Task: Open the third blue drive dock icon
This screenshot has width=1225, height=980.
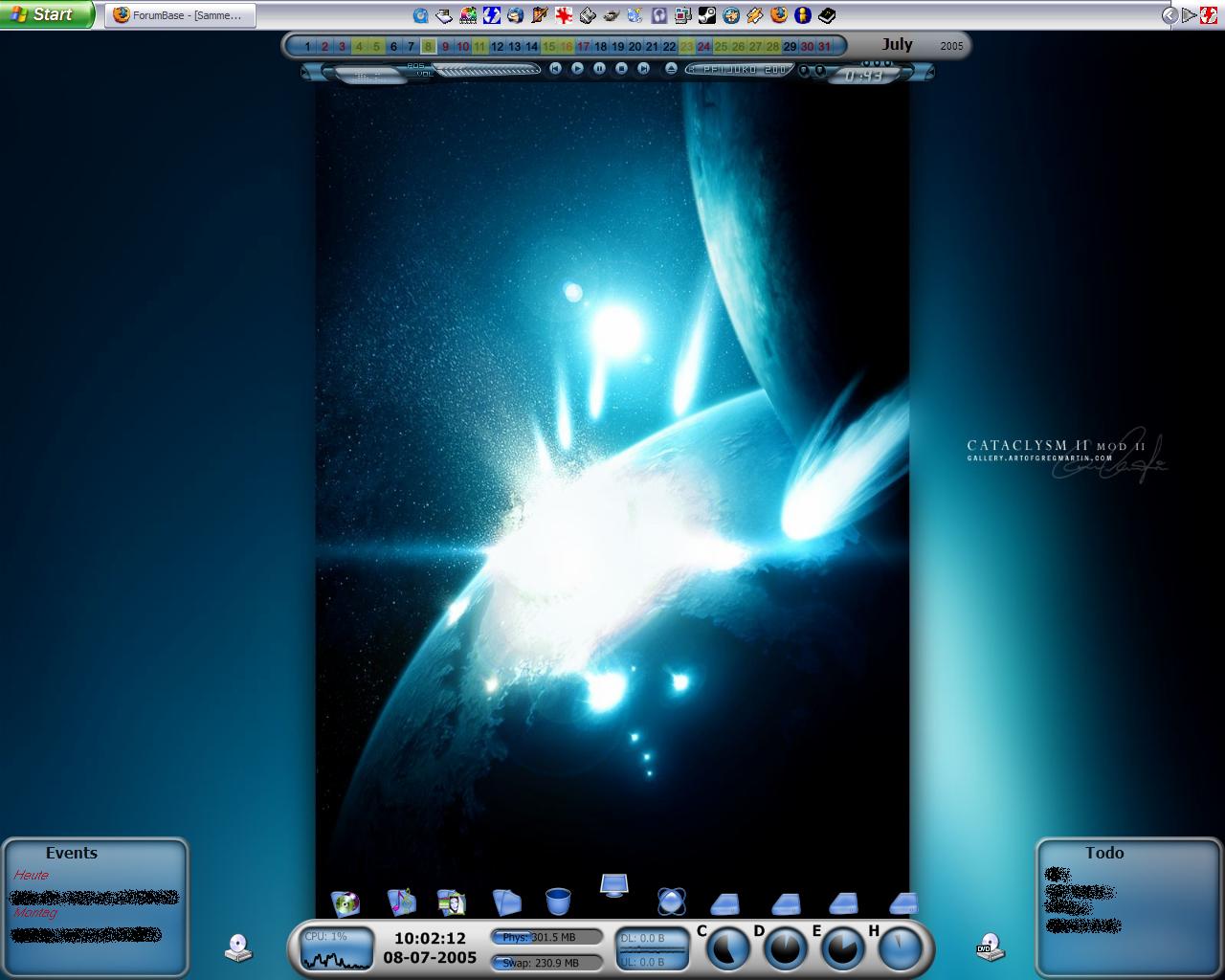Action: [x=843, y=903]
